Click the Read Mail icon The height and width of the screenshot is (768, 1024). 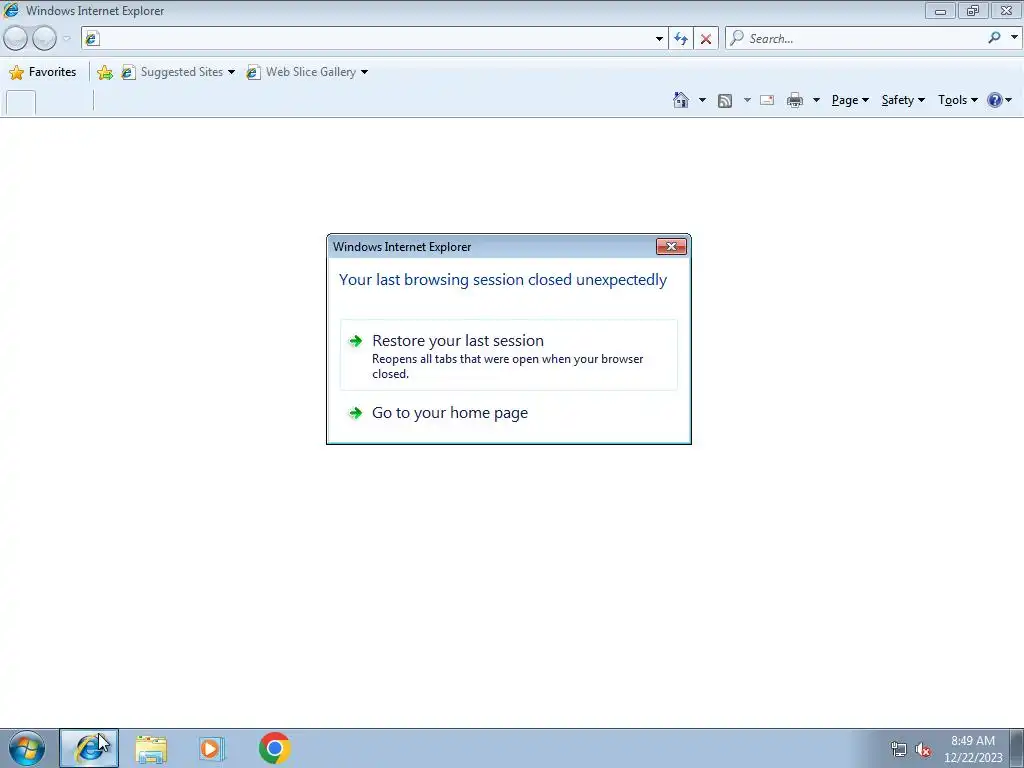767,100
